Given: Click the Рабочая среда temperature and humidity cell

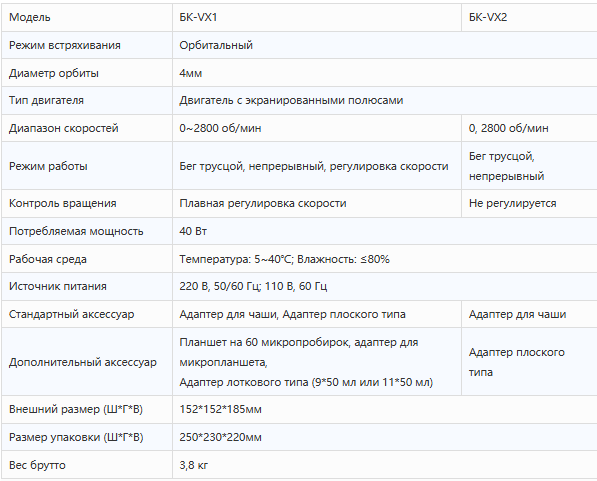Looking at the screenshot, I should coord(385,259).
